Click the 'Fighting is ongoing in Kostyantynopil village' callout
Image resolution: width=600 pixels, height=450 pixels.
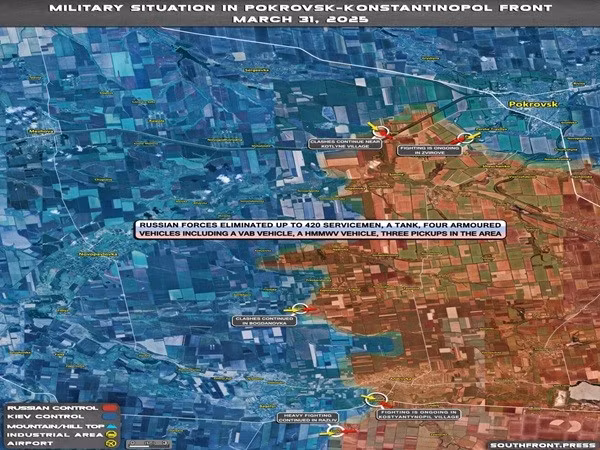click(418, 415)
